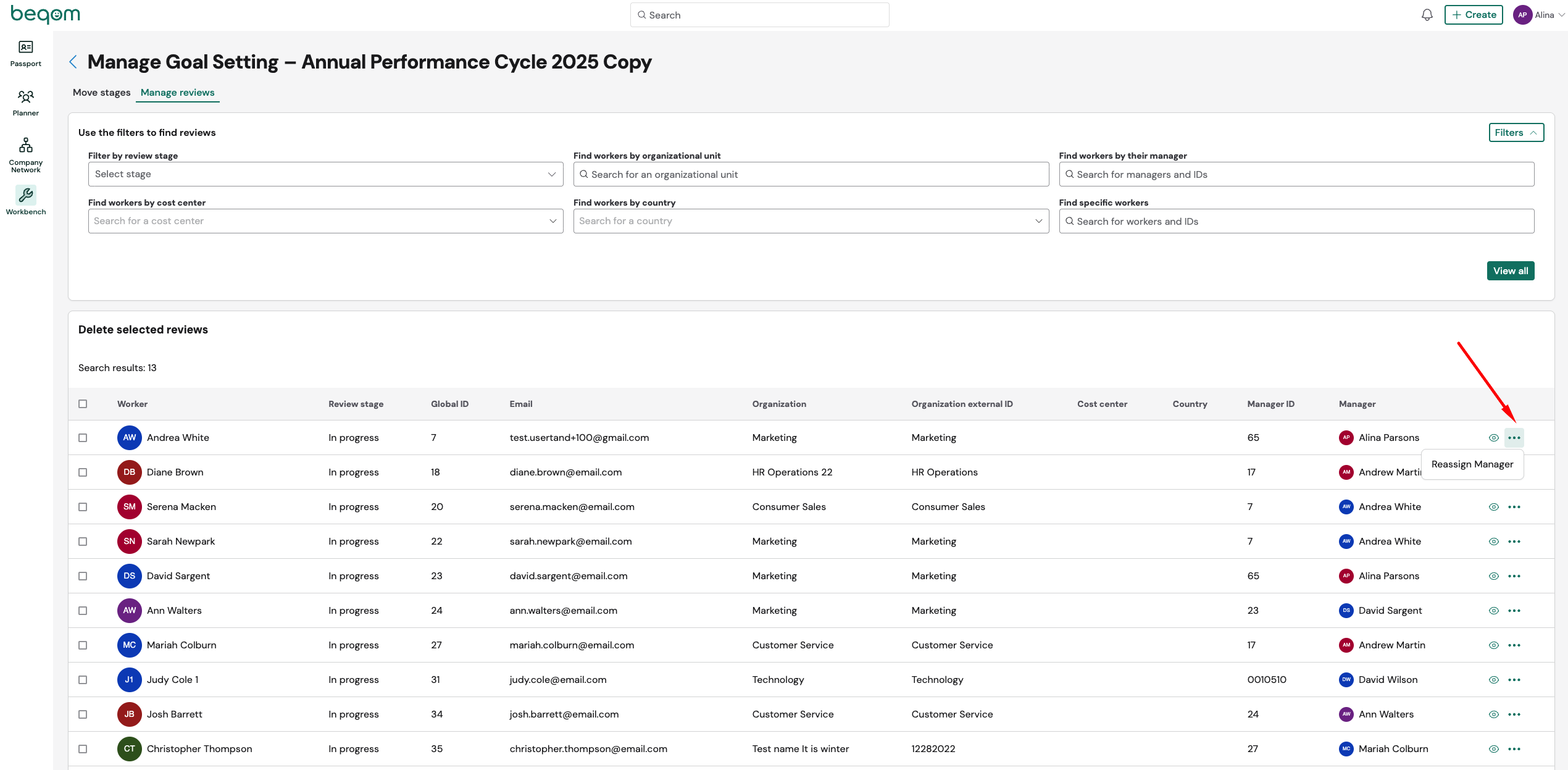Check the Diane Brown row checkbox
This screenshot has height=770, width=1568.
83,472
